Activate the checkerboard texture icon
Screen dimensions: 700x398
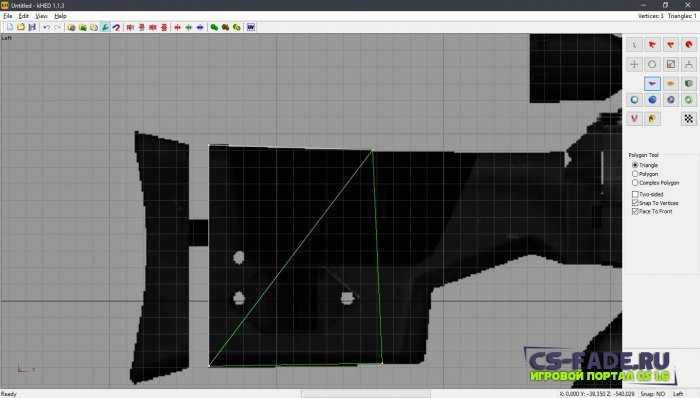[x=689, y=119]
